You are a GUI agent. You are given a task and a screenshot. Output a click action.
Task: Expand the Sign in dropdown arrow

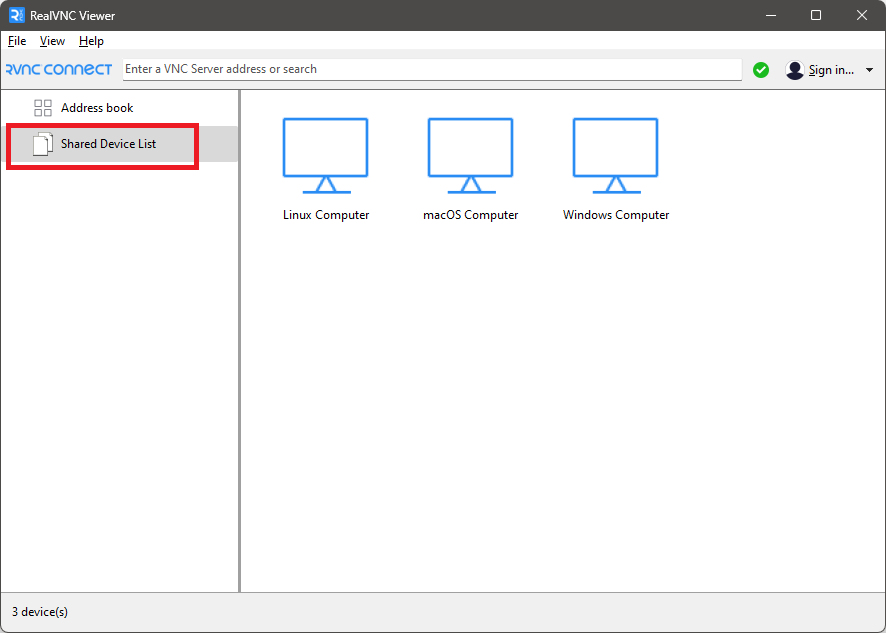click(x=870, y=70)
